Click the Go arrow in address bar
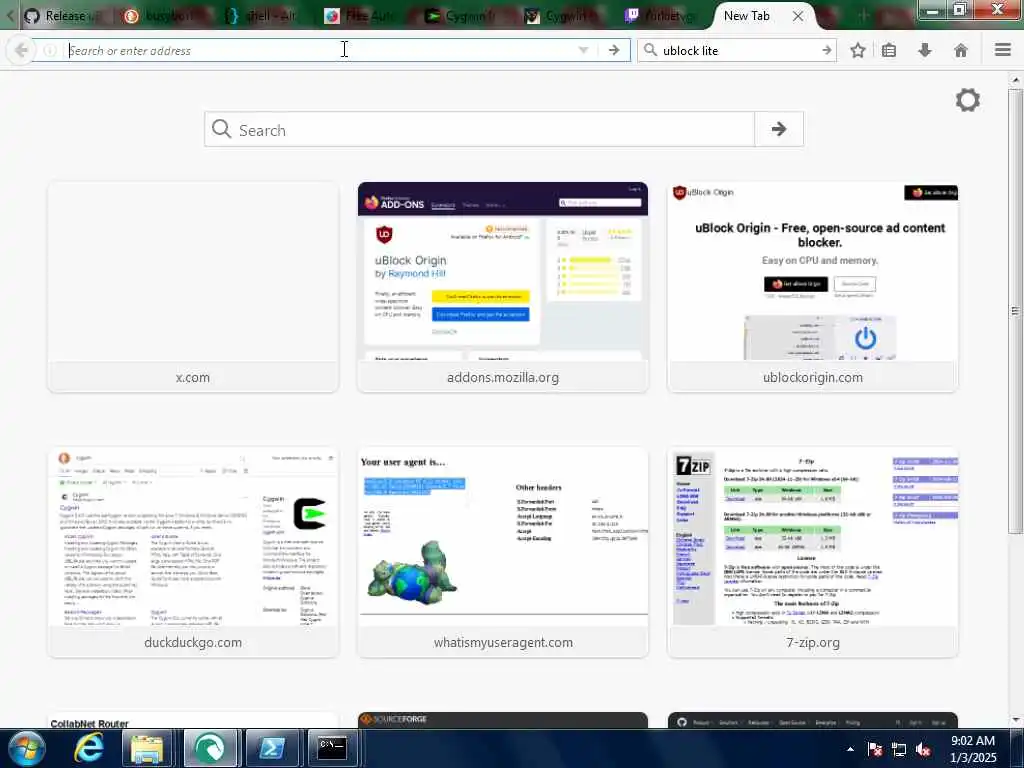This screenshot has width=1024, height=768. pyautogui.click(x=614, y=50)
